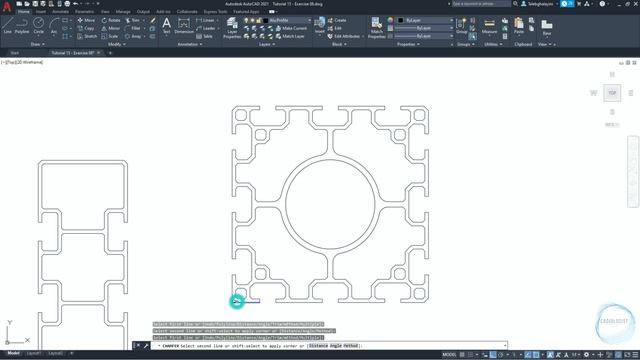This screenshot has height=360, width=640.
Task: Insert a Table
Action: [x=204, y=36]
